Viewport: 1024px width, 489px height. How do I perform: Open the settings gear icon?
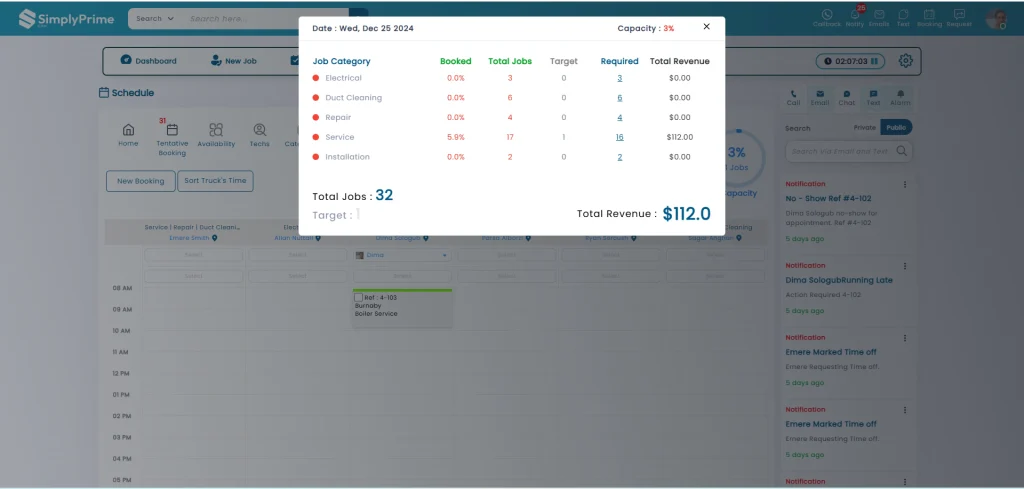tap(905, 61)
